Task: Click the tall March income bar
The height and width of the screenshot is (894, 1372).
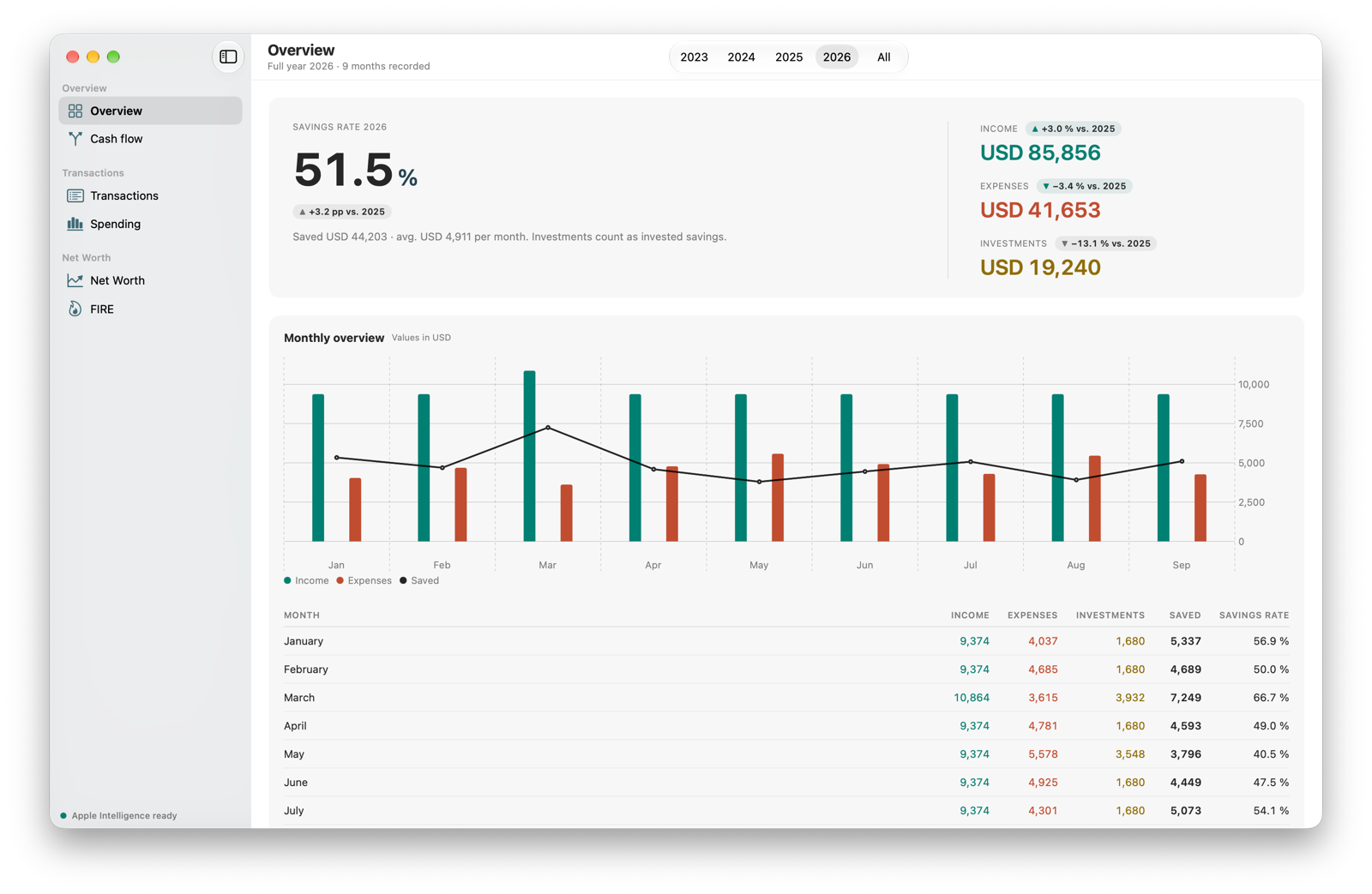Action: point(530,456)
